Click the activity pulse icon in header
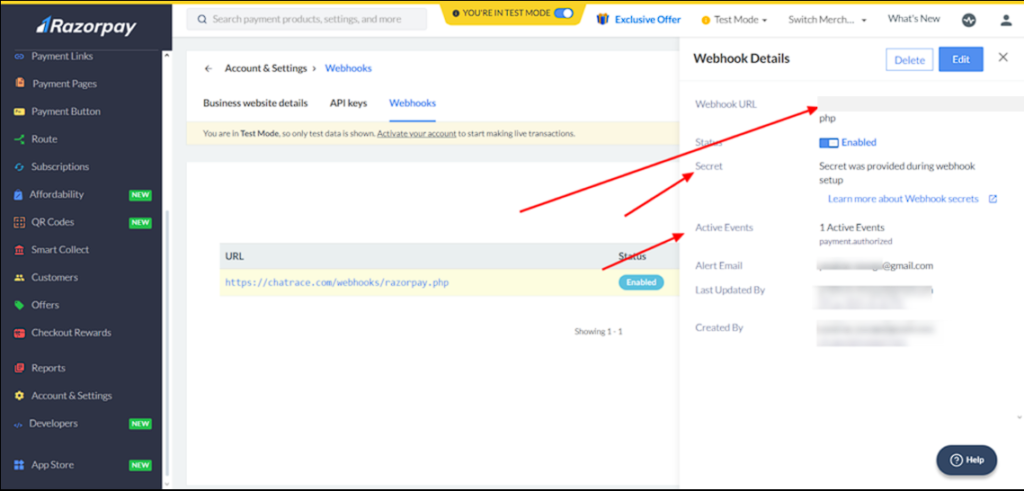Image resolution: width=1024 pixels, height=491 pixels. 968,20
